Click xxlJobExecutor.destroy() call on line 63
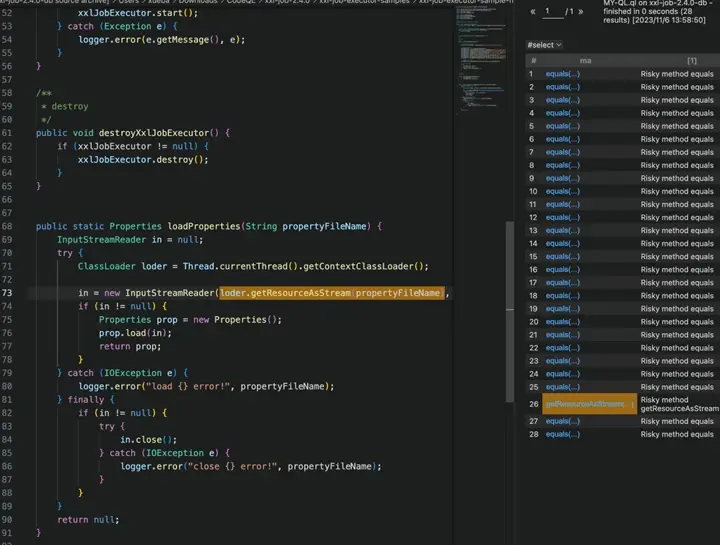The width and height of the screenshot is (720, 545). click(x=143, y=160)
